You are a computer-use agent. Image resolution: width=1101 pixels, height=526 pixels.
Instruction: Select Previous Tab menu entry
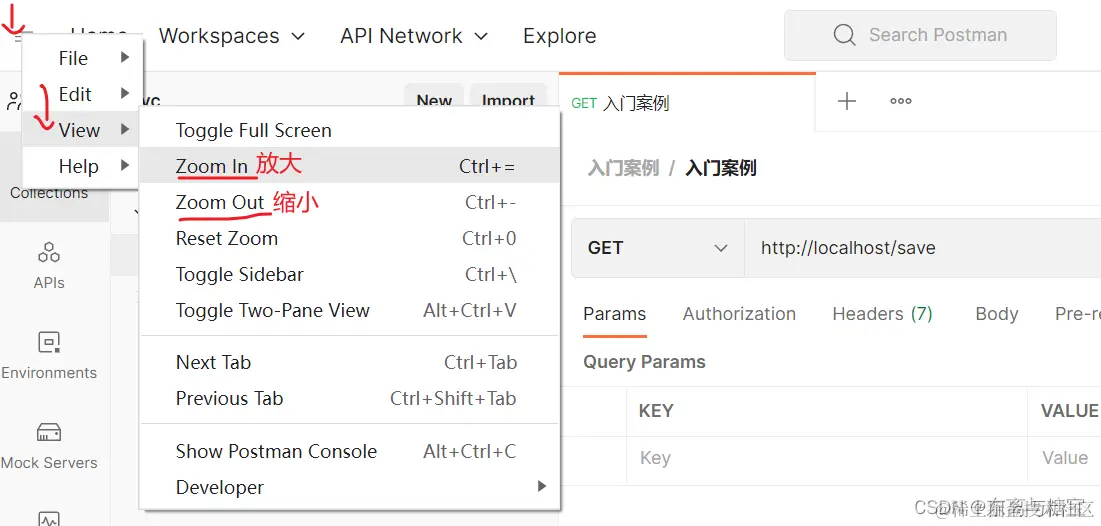[350, 398]
